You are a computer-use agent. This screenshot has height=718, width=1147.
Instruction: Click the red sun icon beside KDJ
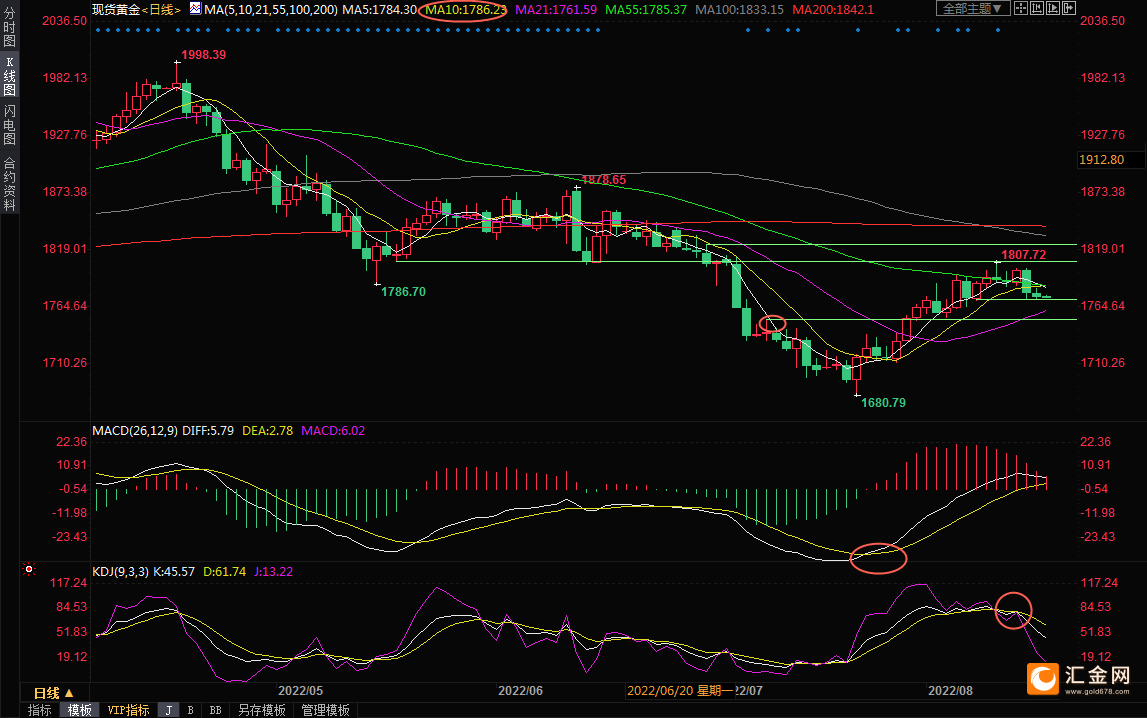29,571
